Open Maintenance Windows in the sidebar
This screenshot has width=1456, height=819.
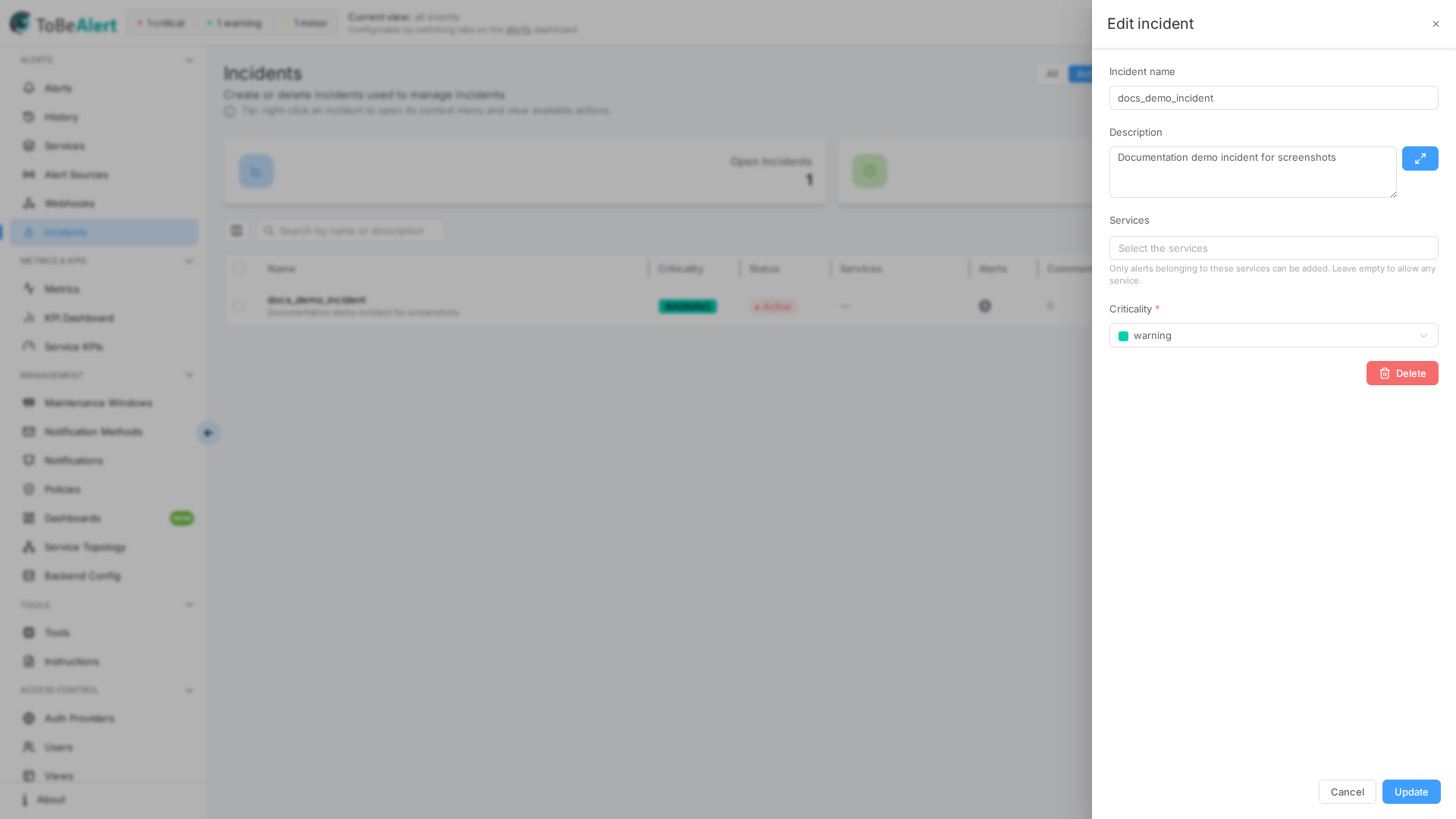coord(104,403)
